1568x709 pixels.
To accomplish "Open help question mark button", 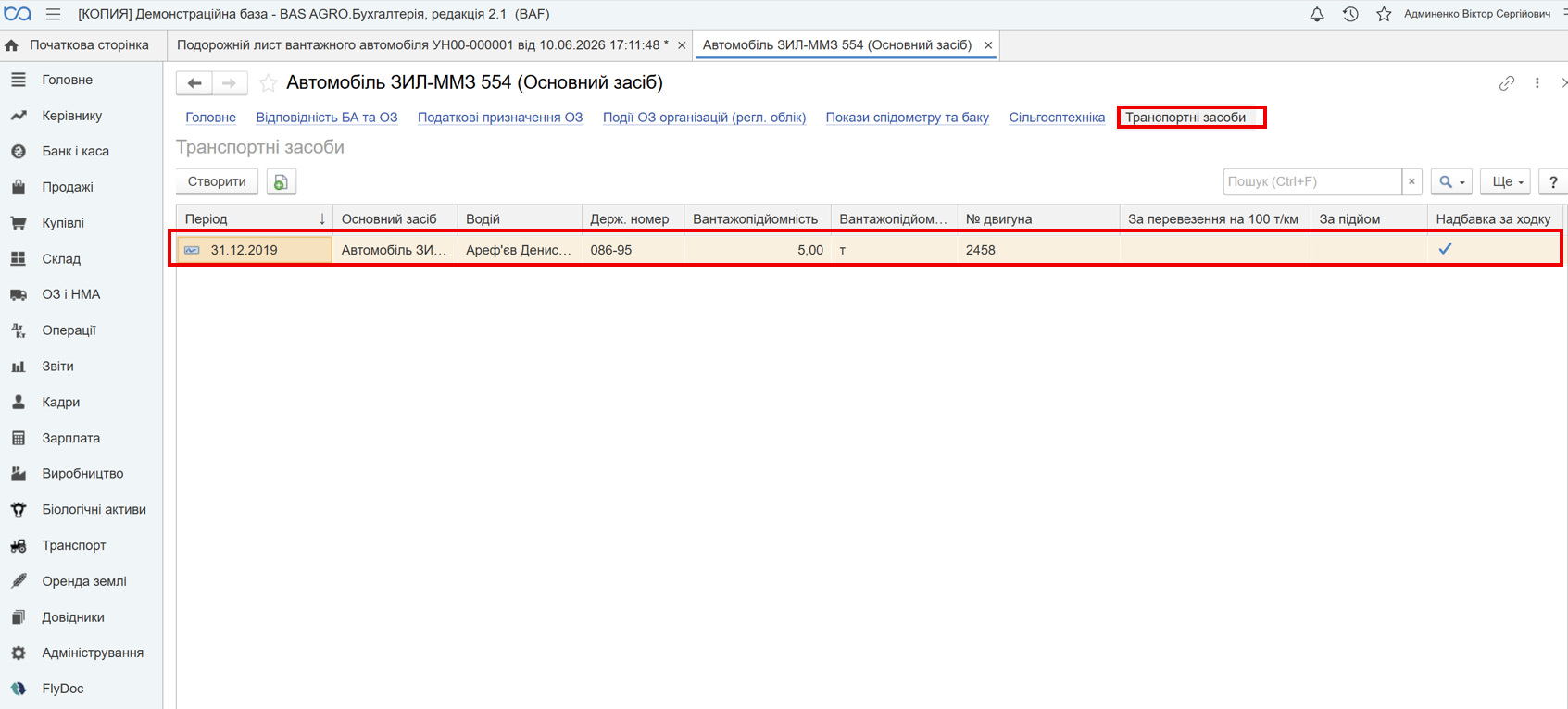I will [x=1553, y=182].
